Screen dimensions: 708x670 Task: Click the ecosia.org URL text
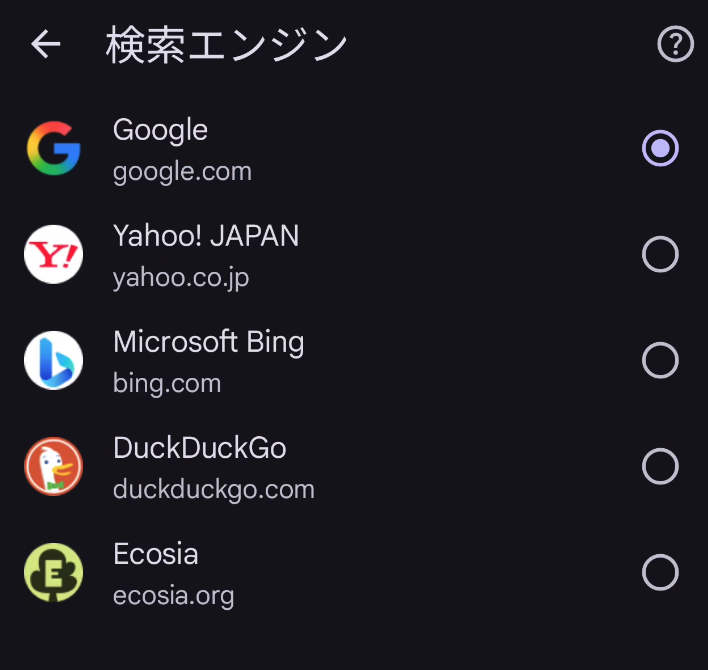[174, 596]
